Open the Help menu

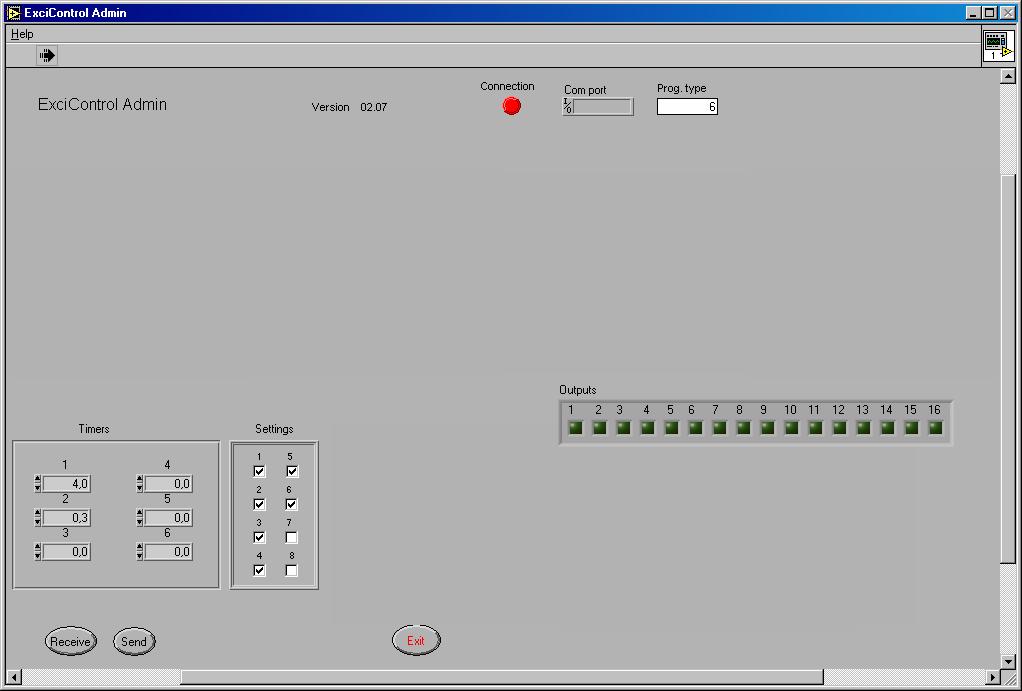tap(22, 34)
